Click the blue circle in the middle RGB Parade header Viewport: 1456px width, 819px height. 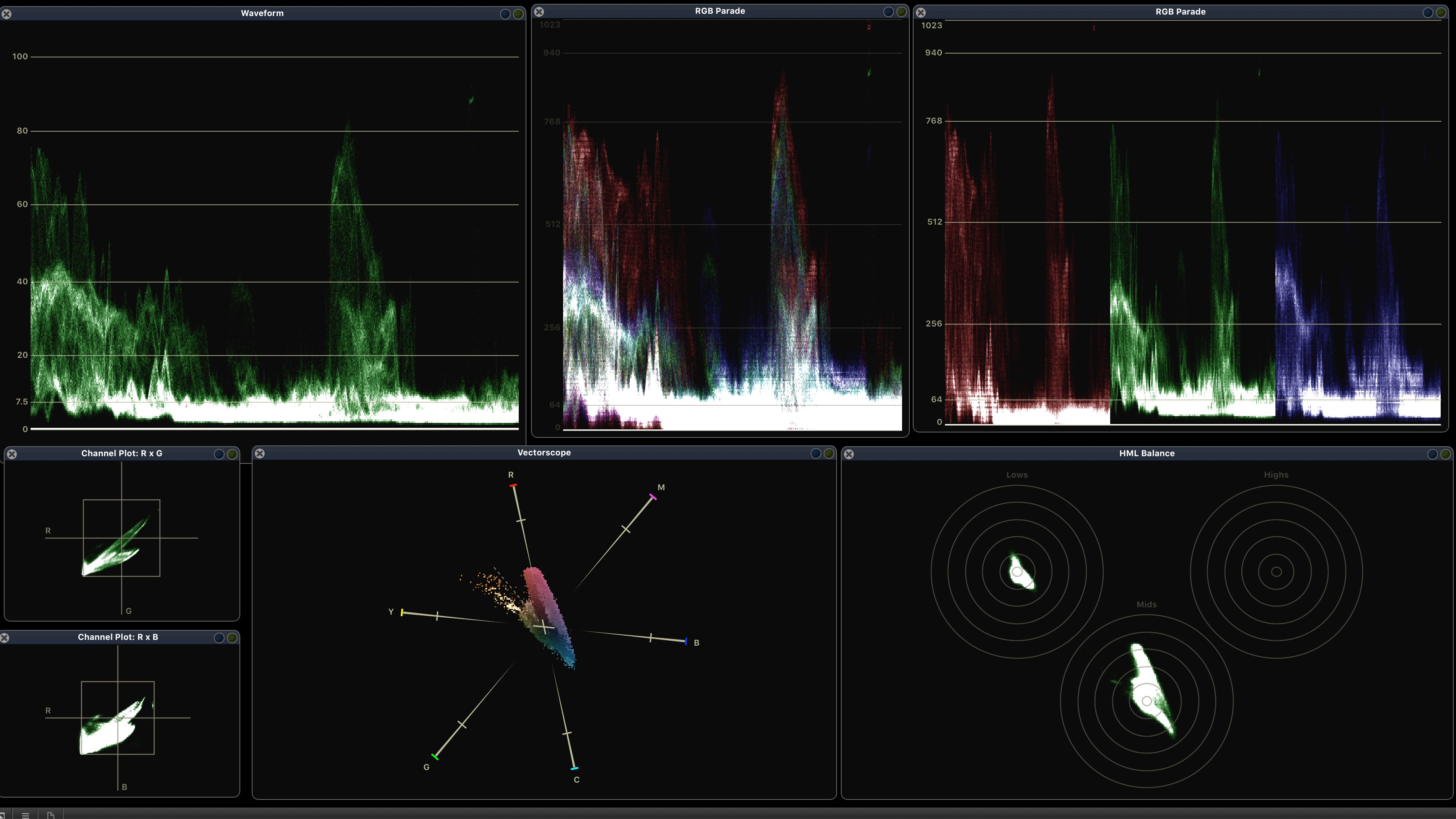[889, 11]
